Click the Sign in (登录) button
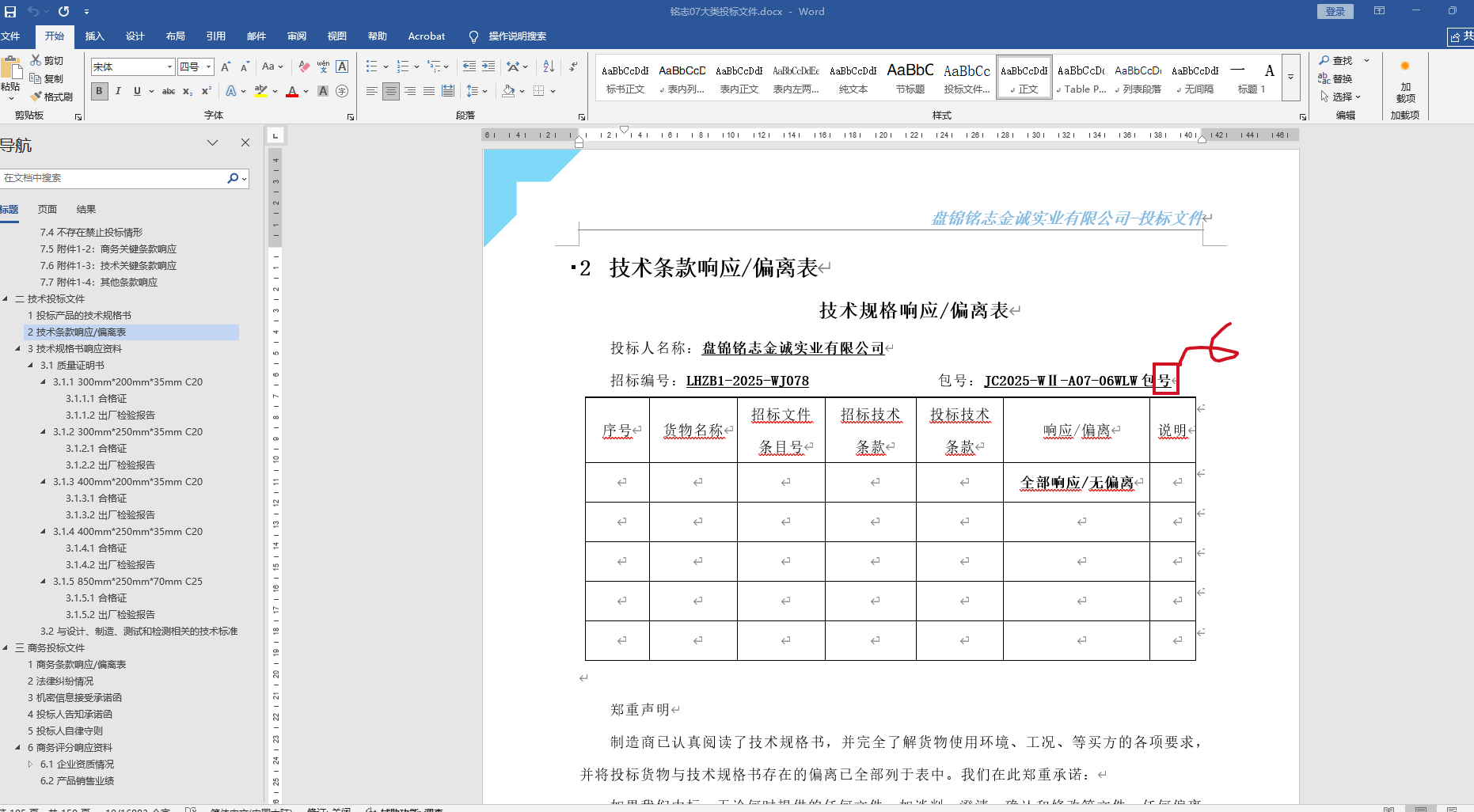Viewport: 1474px width, 812px height. (1335, 11)
